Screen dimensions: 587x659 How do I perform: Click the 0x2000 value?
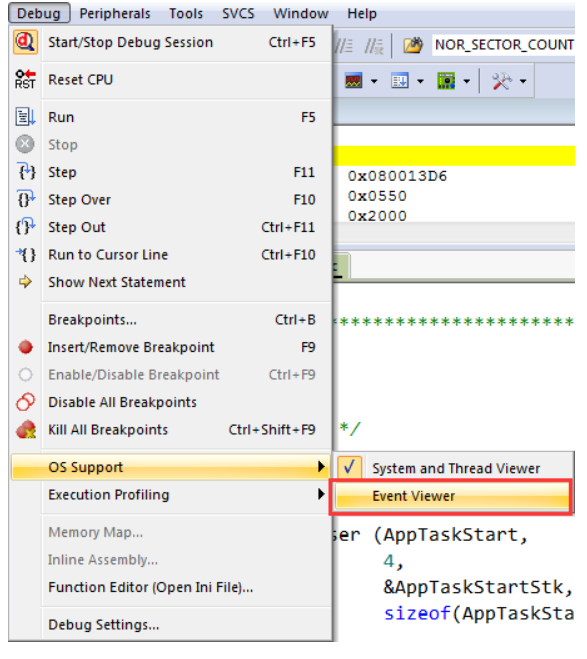coord(377,216)
